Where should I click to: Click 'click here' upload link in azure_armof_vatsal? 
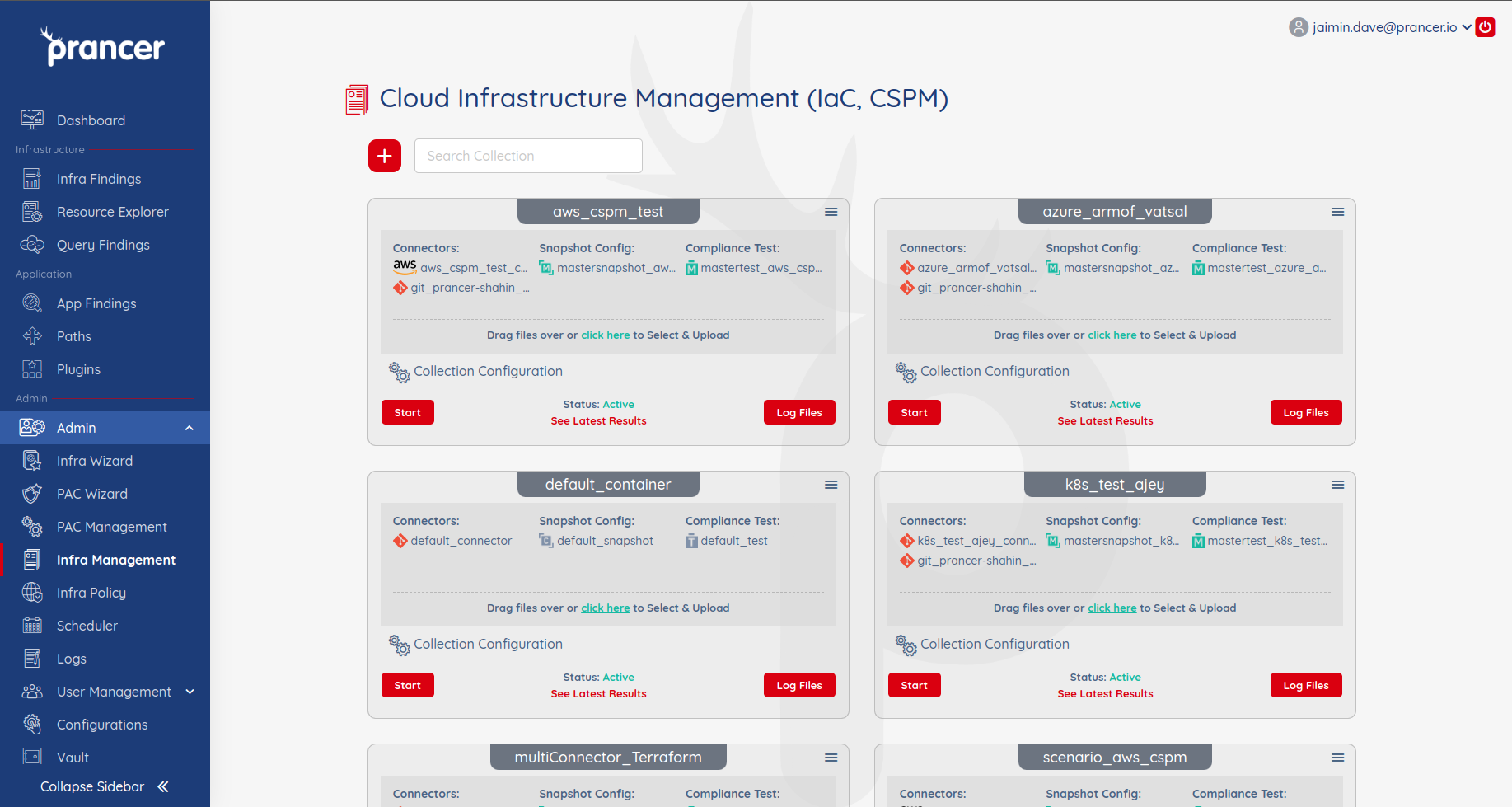[1112, 335]
